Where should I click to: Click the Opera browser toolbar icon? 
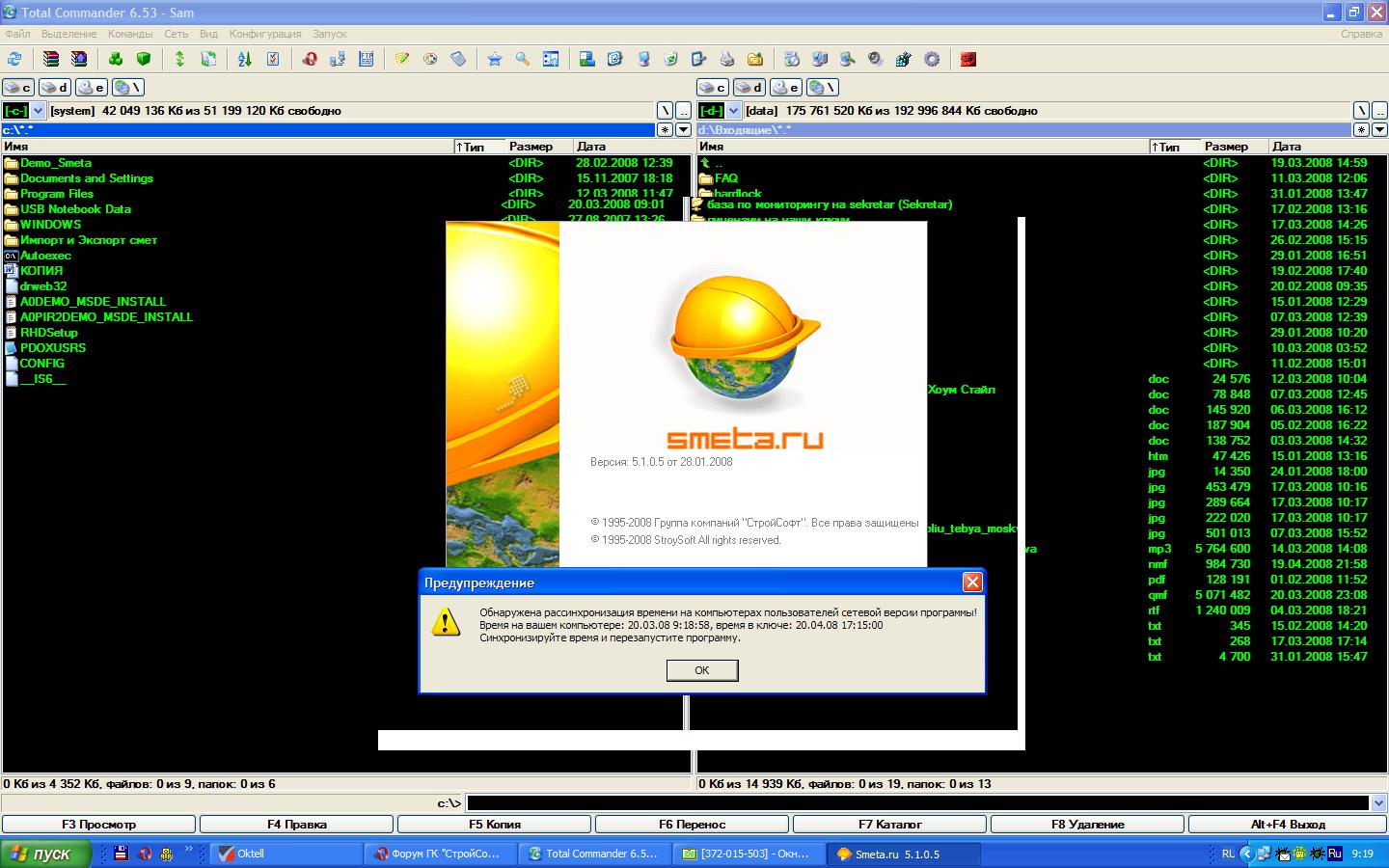click(309, 59)
